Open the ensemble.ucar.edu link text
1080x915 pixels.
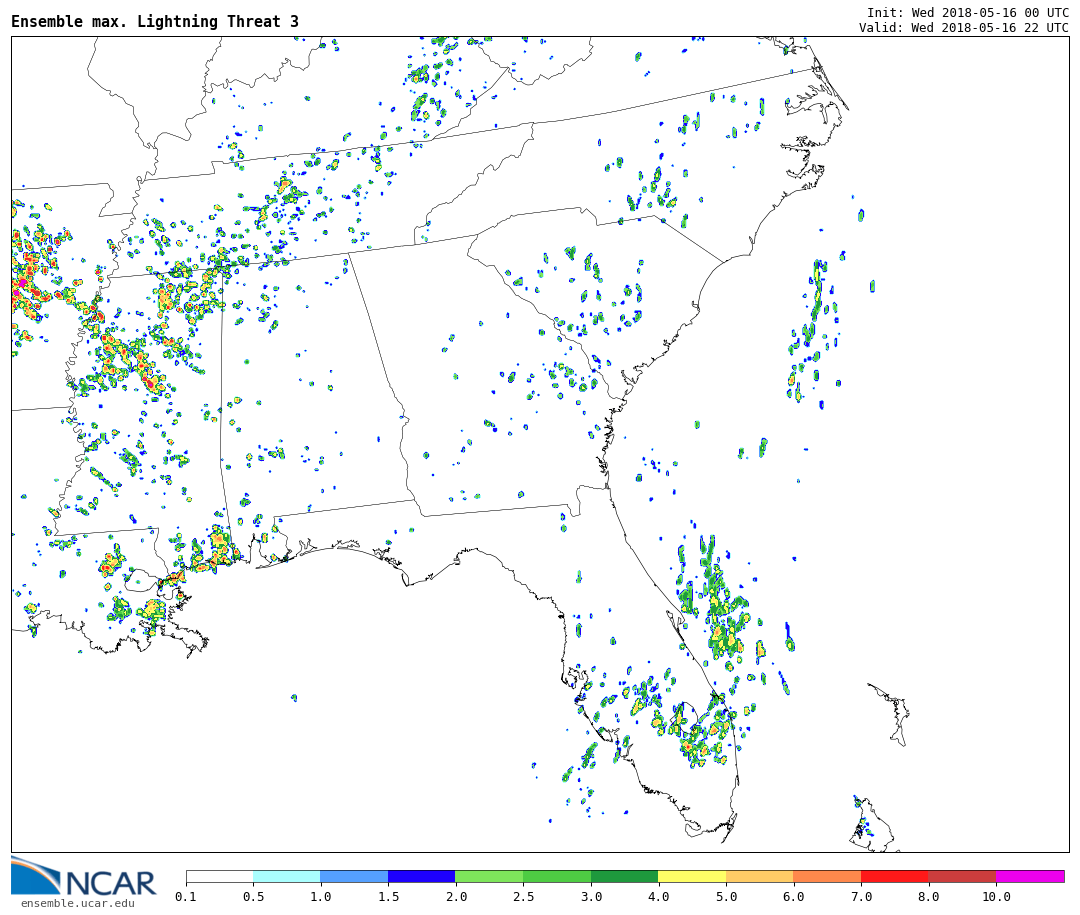pyautogui.click(x=77, y=904)
